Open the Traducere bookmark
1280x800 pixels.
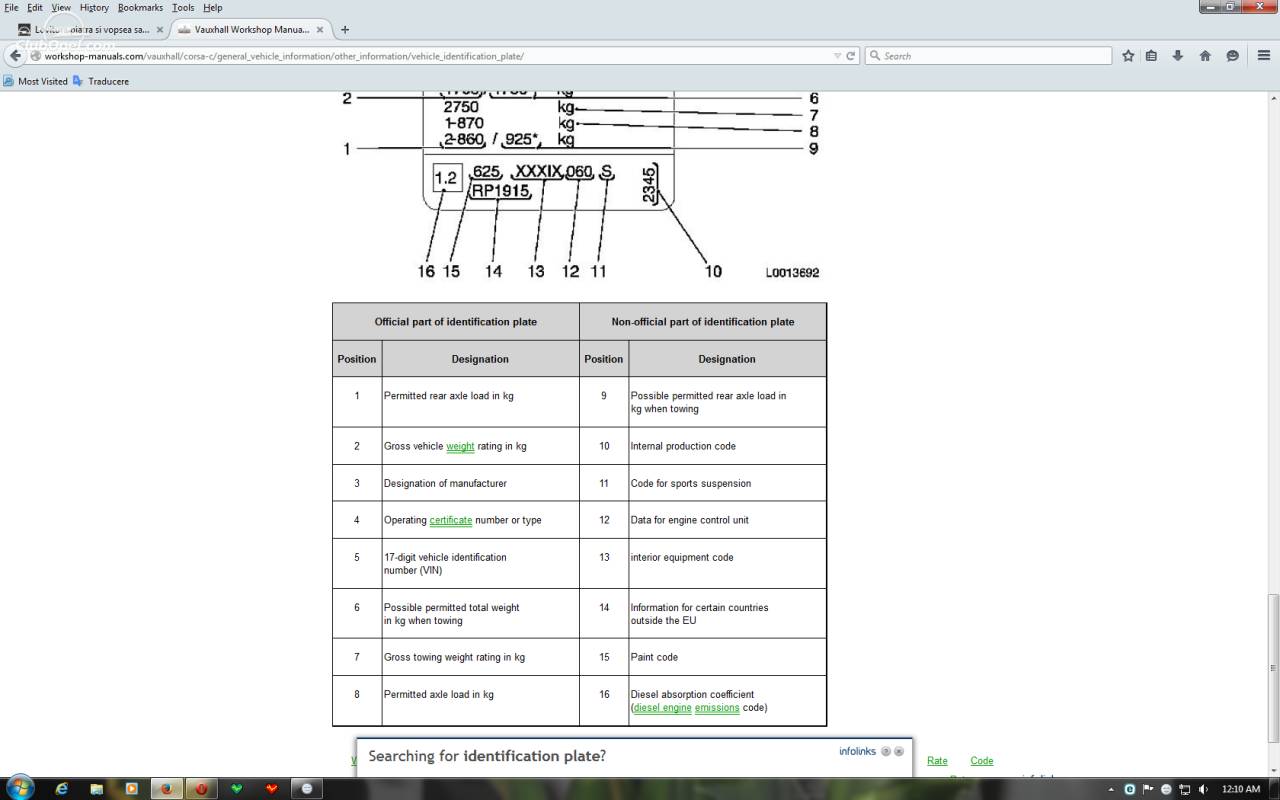click(x=101, y=81)
